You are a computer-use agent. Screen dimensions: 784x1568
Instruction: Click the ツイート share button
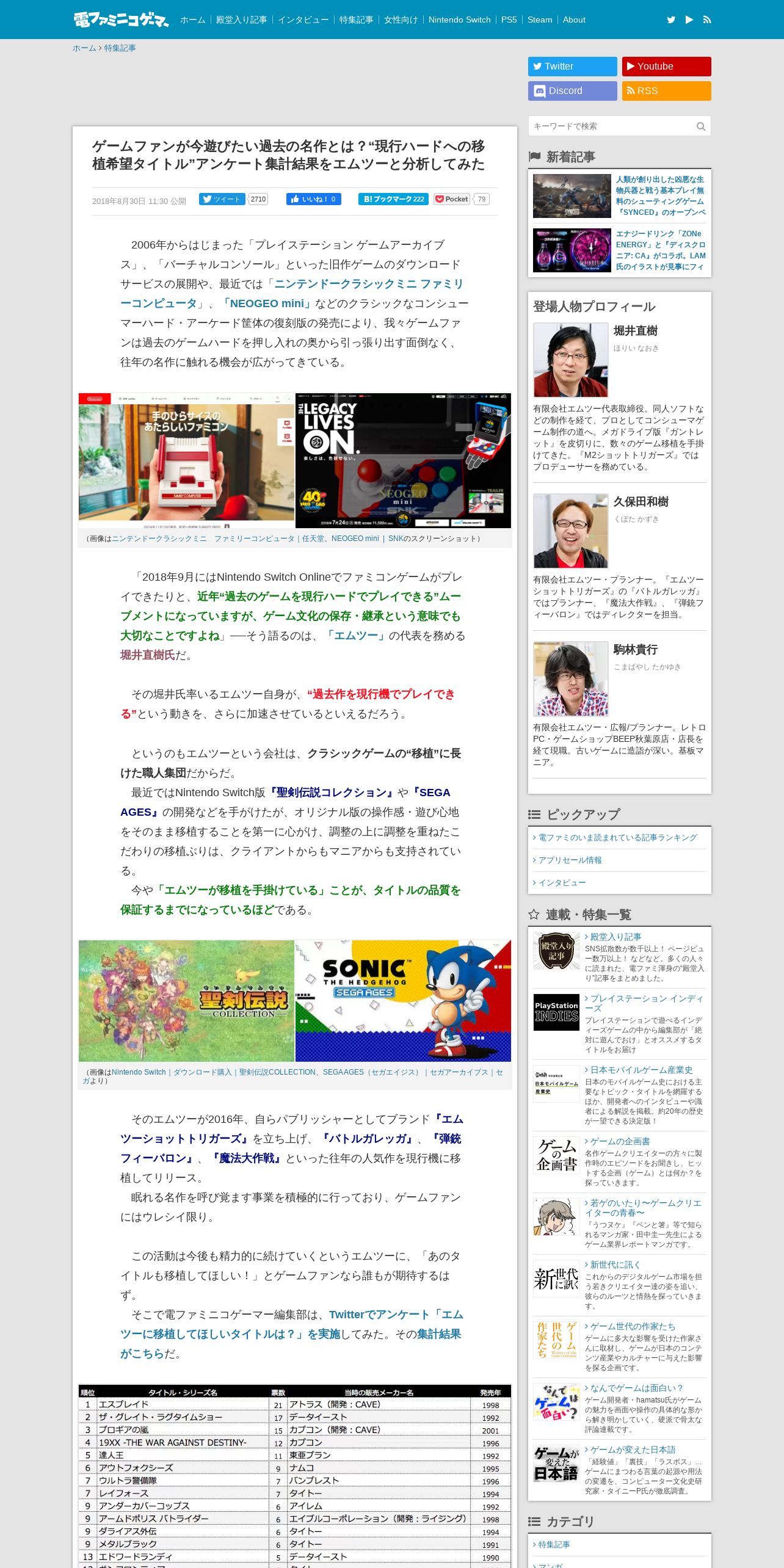pyautogui.click(x=222, y=199)
